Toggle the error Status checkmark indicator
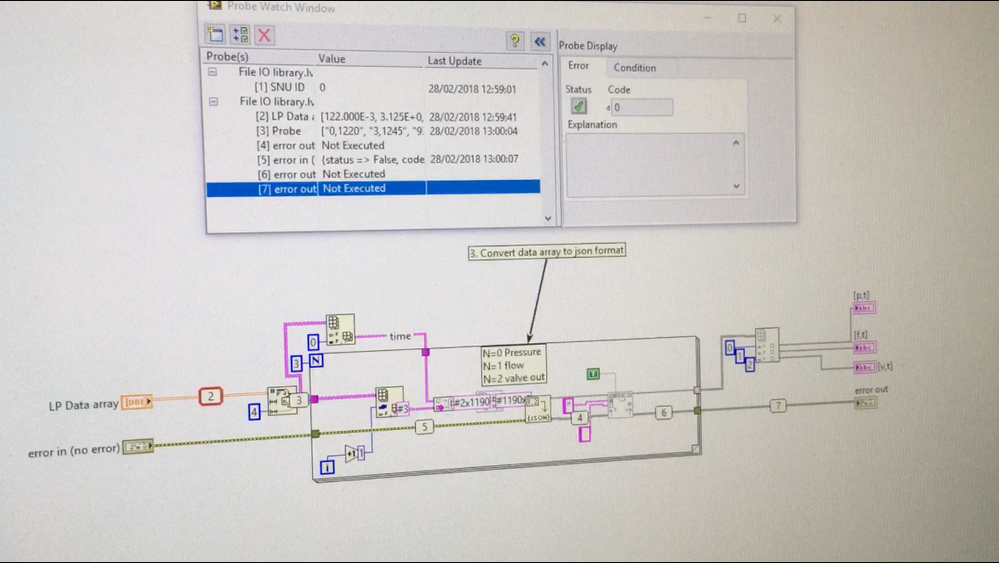The height and width of the screenshot is (563, 999). click(579, 107)
